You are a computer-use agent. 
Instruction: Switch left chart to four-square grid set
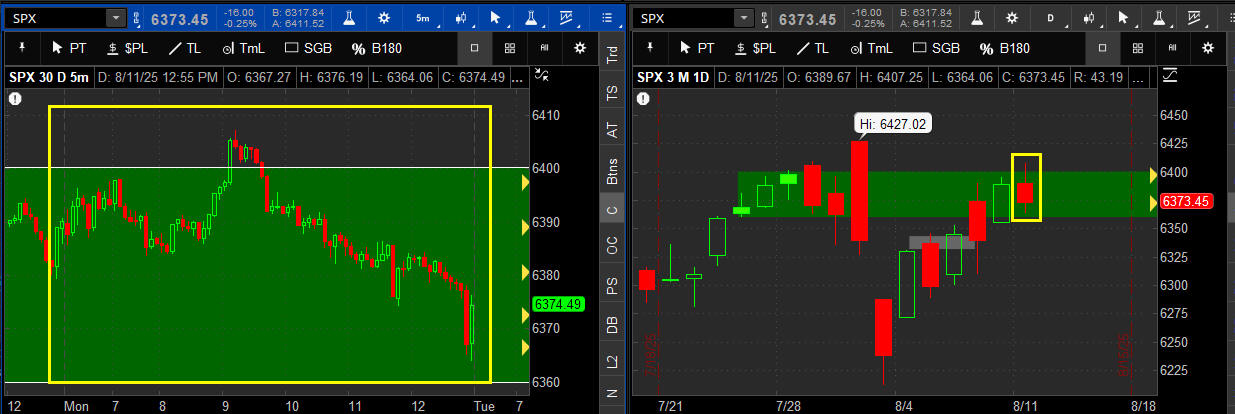pyautogui.click(x=509, y=48)
